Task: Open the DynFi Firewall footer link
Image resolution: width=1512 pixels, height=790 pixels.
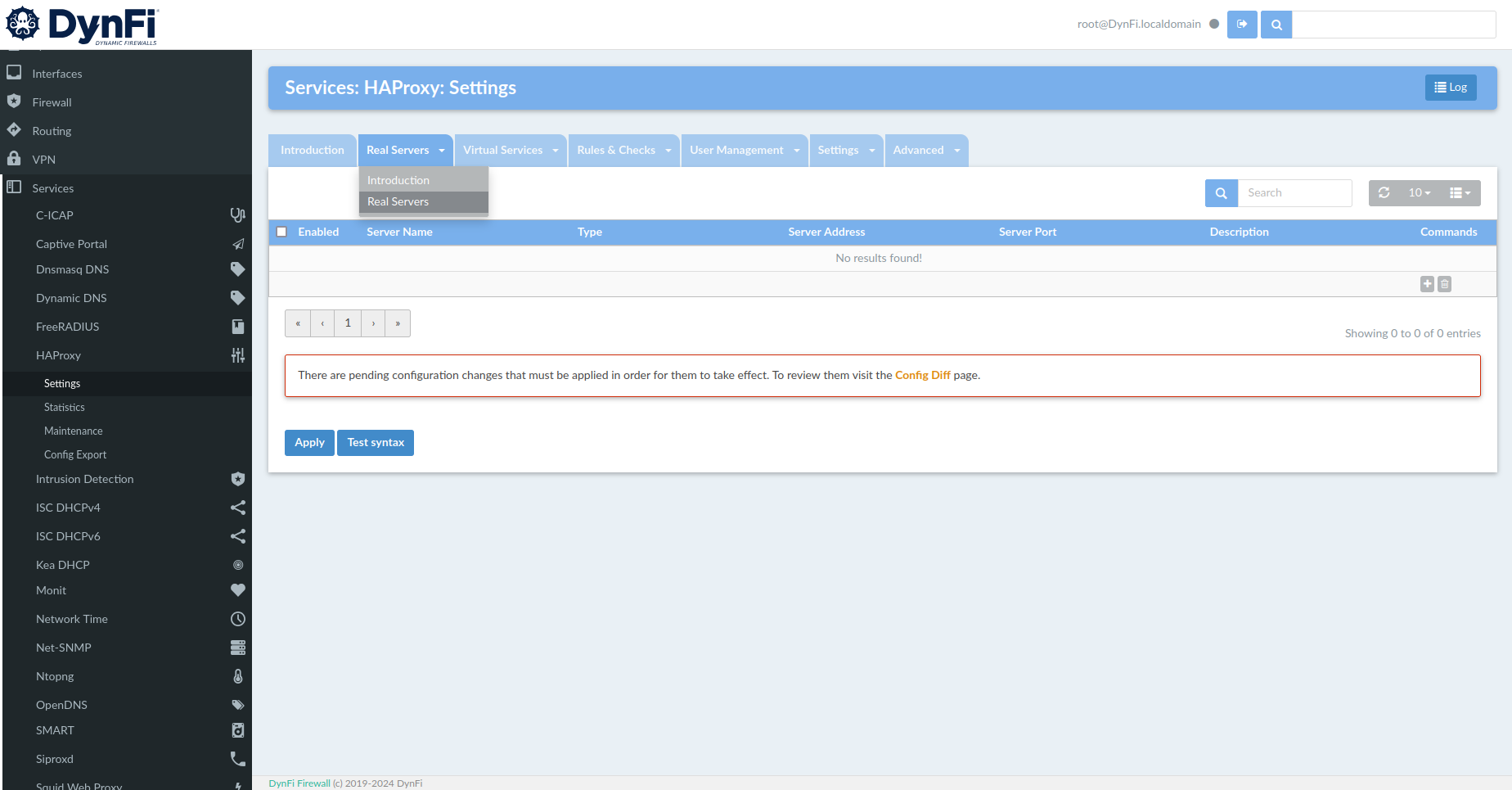Action: tap(299, 783)
